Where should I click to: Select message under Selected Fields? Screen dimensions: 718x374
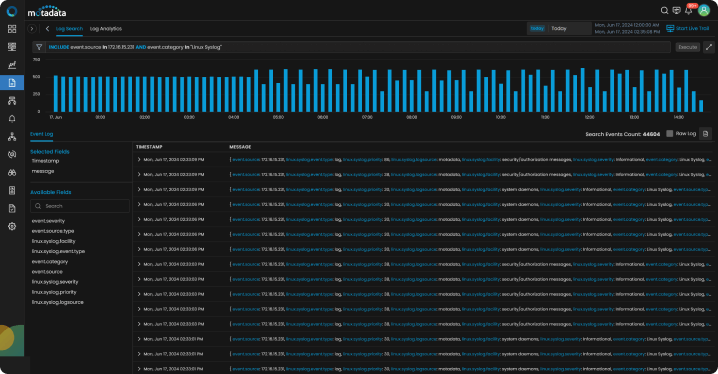pos(43,171)
